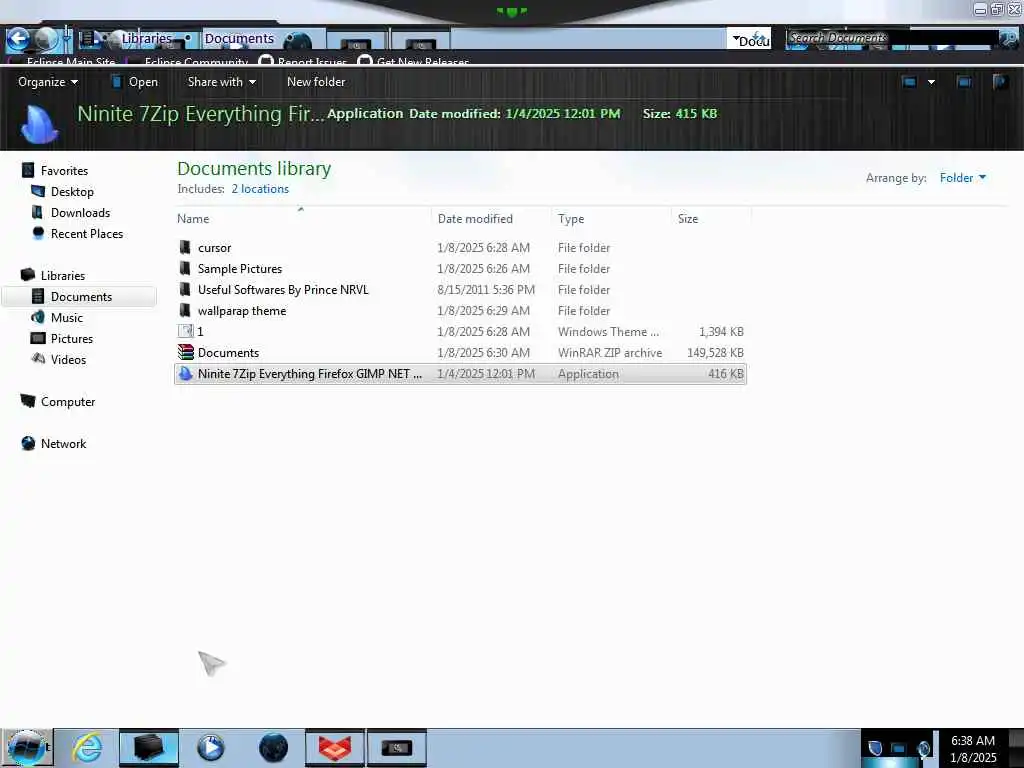Open the Libraries breadcrumb in address bar
The width and height of the screenshot is (1024, 768).
(146, 39)
